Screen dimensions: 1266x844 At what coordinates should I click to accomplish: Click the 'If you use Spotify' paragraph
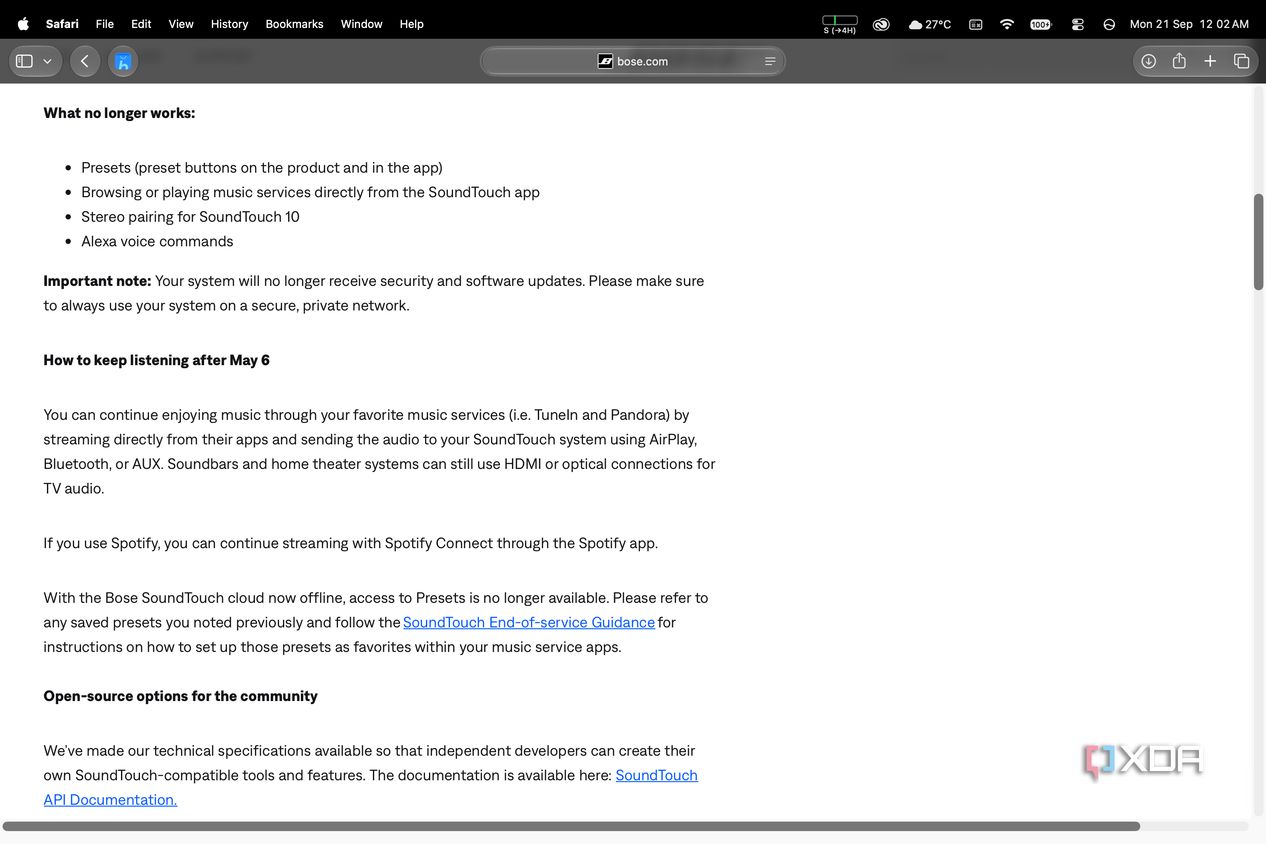pyautogui.click(x=350, y=543)
